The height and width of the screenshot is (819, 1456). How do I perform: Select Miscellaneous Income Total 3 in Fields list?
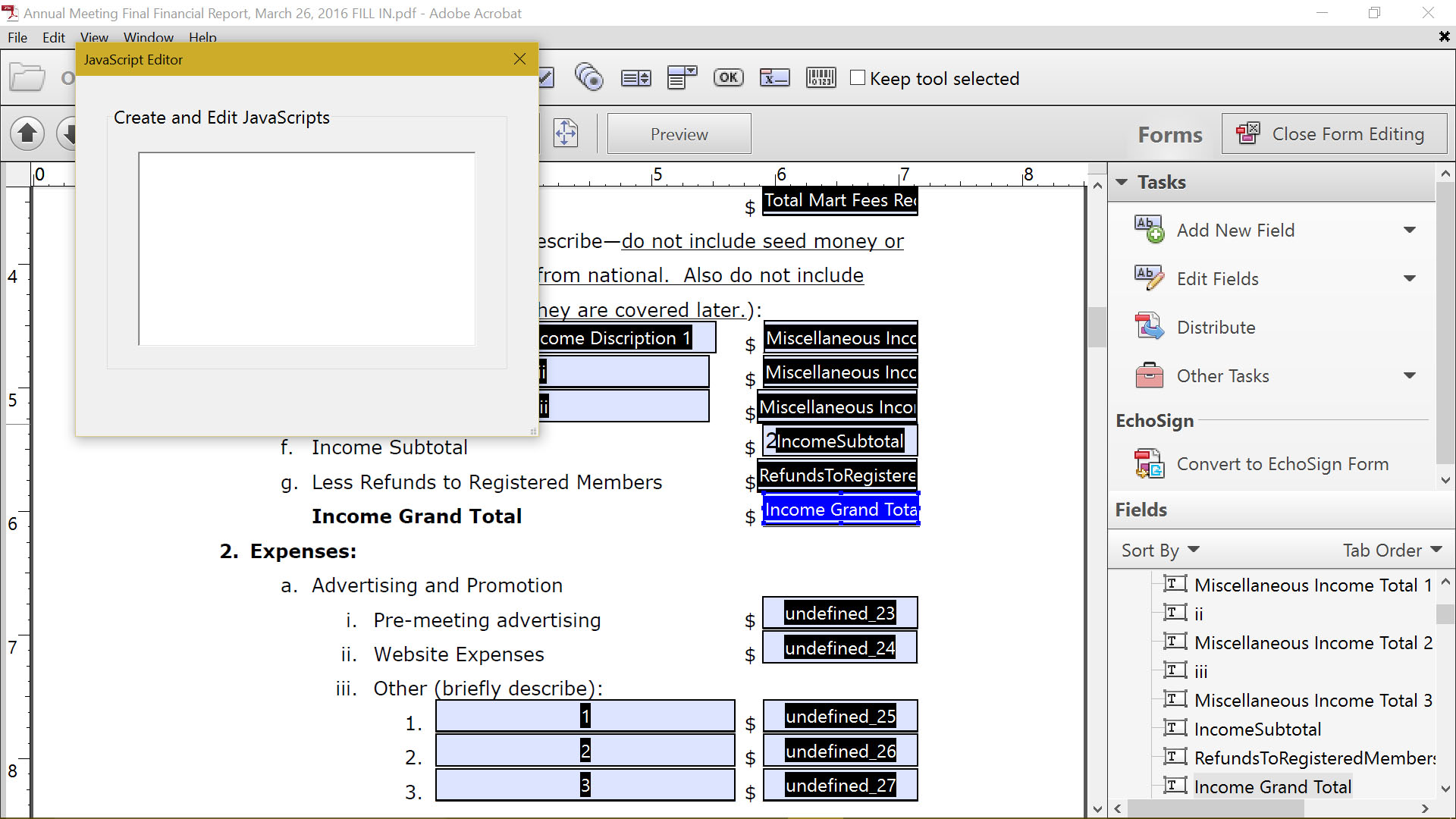click(1313, 700)
